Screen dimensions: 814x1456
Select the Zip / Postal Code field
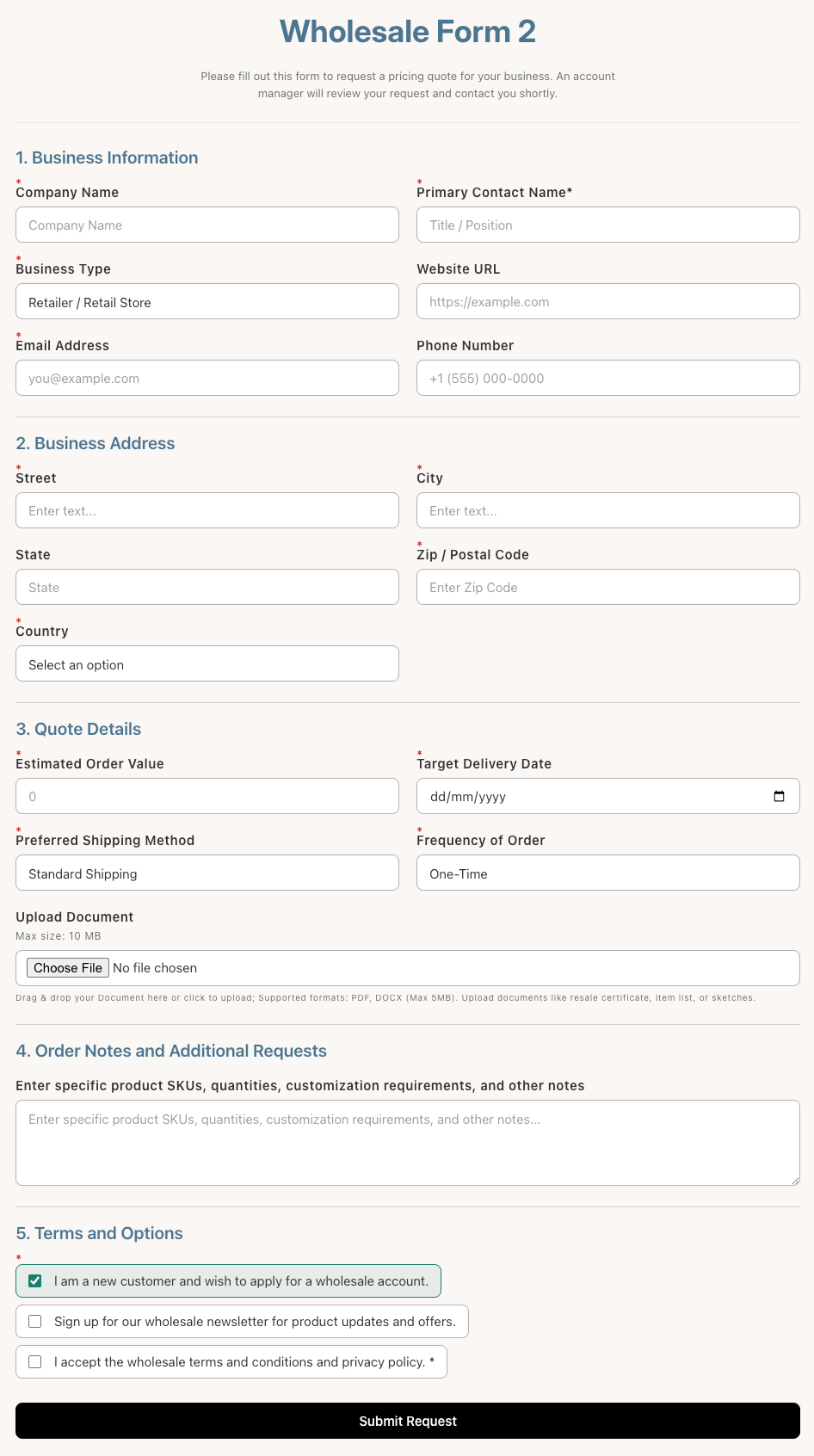(x=608, y=587)
